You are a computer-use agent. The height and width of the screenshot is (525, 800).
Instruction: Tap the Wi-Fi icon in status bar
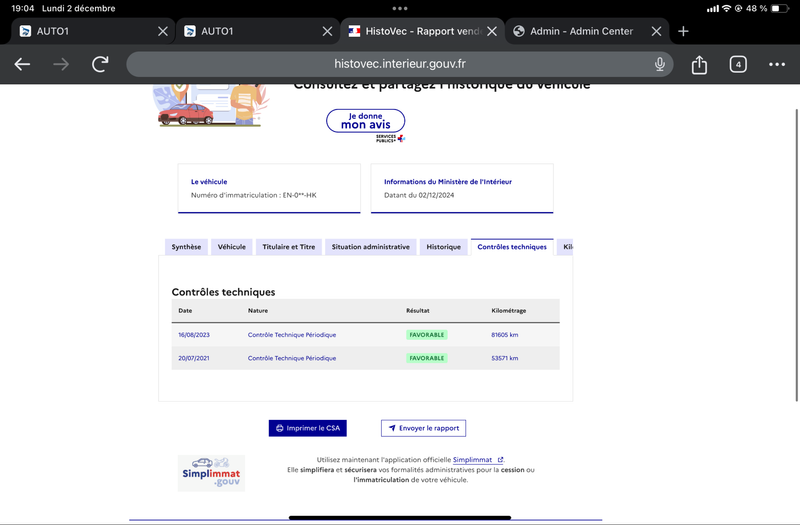[x=726, y=8]
